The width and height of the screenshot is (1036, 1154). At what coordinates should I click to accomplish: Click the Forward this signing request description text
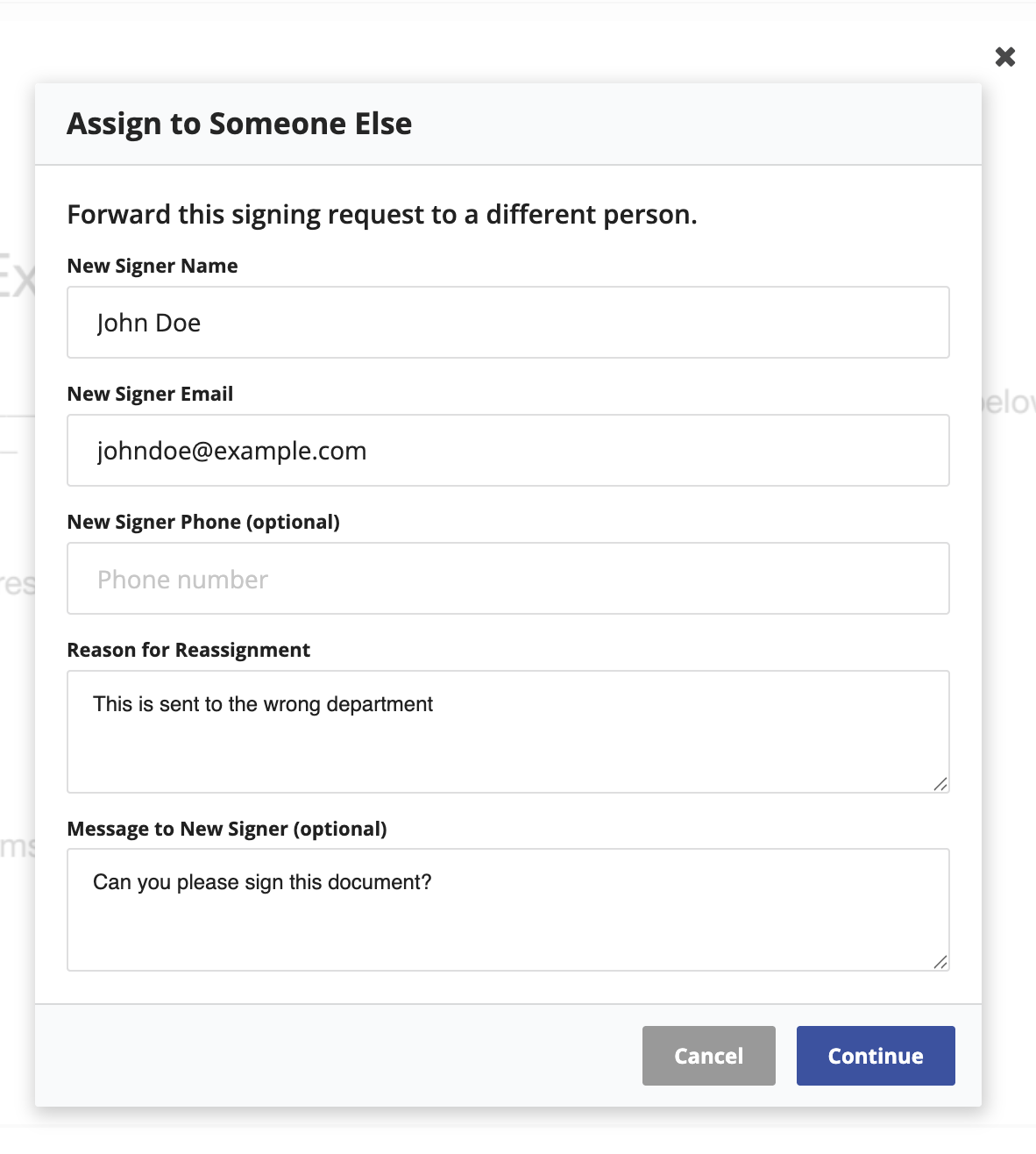pyautogui.click(x=382, y=215)
